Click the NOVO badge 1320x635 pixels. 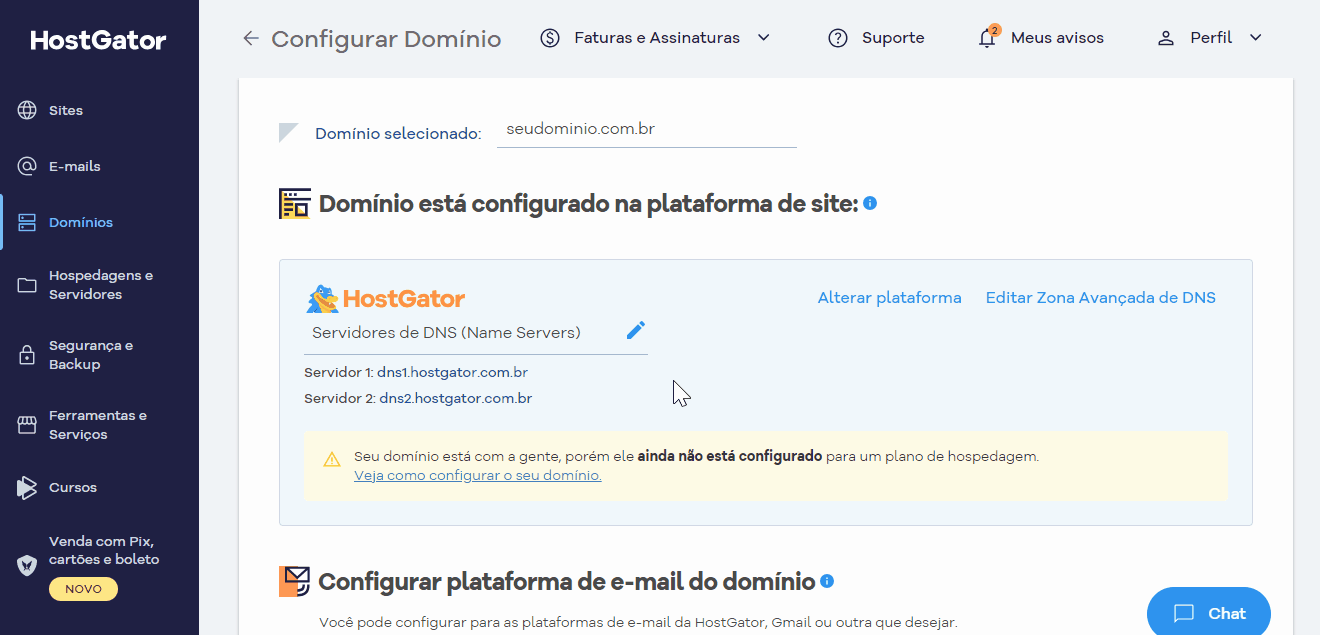click(83, 589)
